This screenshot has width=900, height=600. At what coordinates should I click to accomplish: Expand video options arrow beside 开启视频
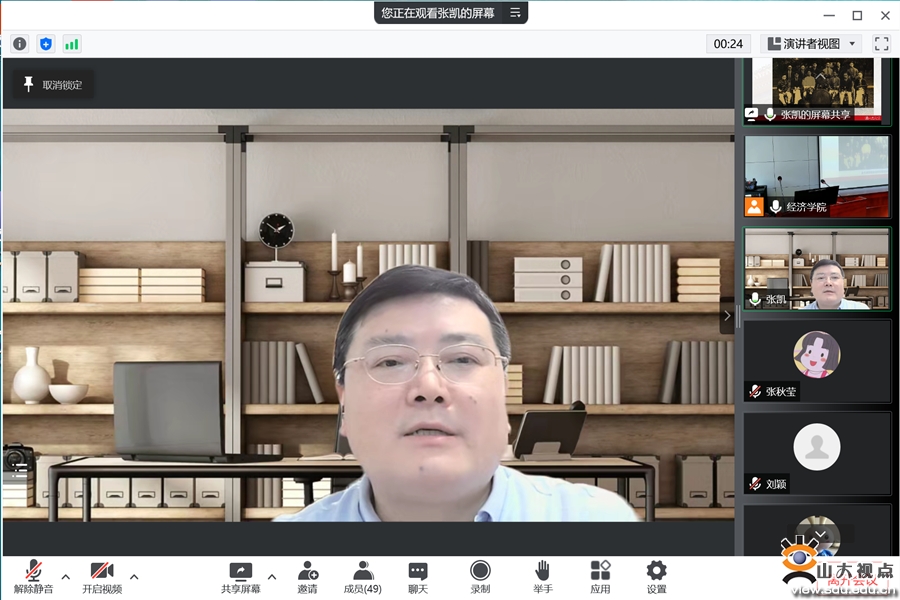tap(134, 577)
